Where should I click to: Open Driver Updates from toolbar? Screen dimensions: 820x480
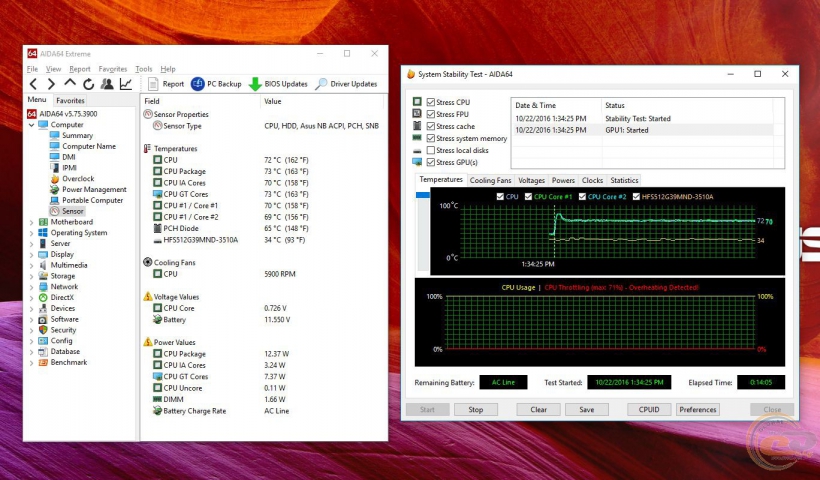point(346,84)
